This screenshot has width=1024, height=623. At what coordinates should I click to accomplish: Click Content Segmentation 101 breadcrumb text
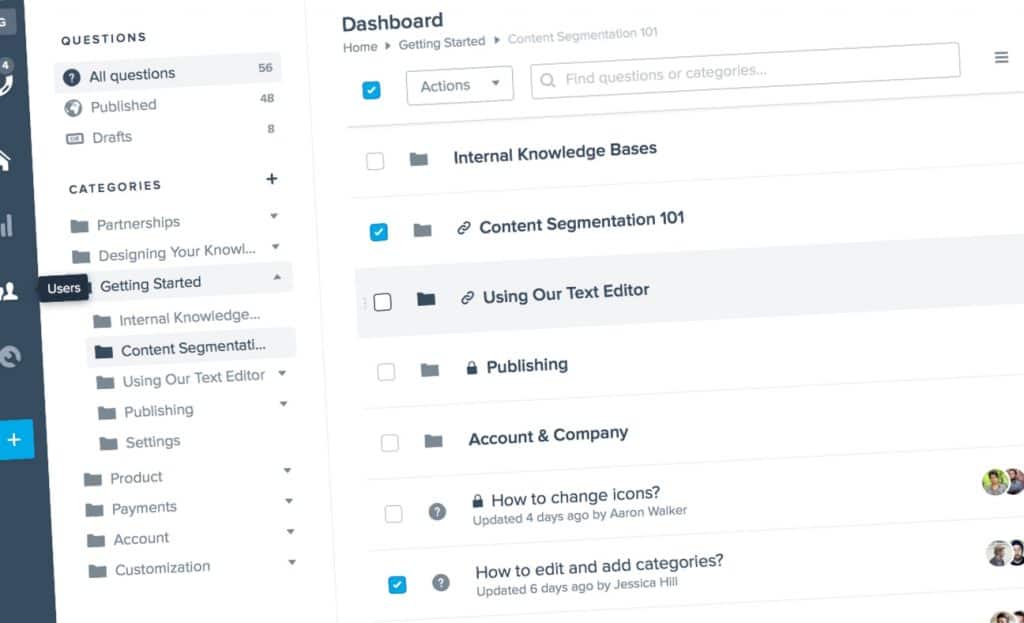tap(583, 36)
